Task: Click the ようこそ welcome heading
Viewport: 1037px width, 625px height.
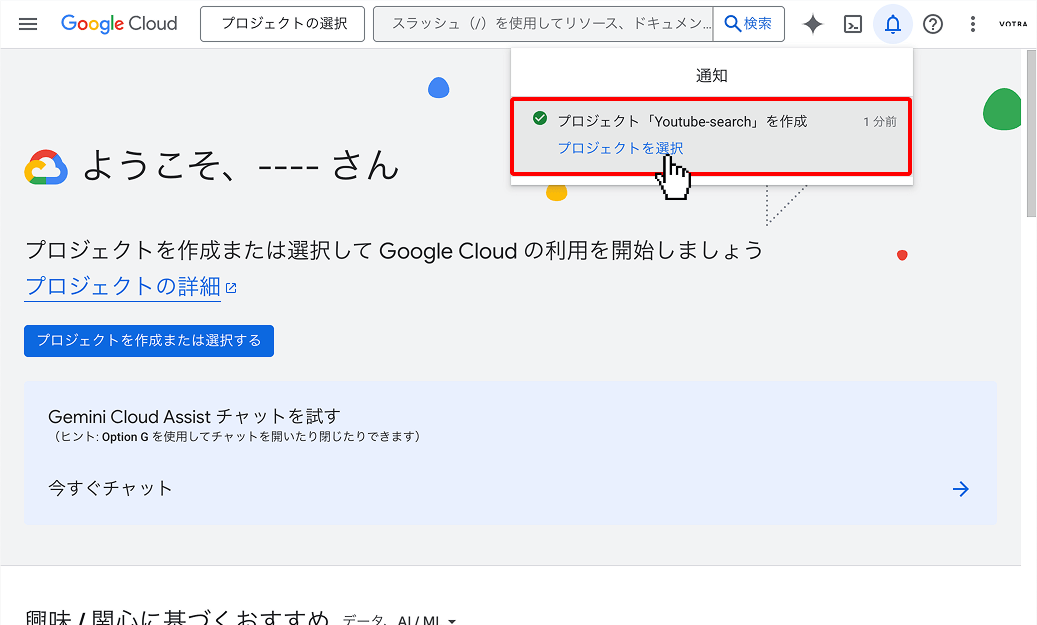Action: click(241, 165)
